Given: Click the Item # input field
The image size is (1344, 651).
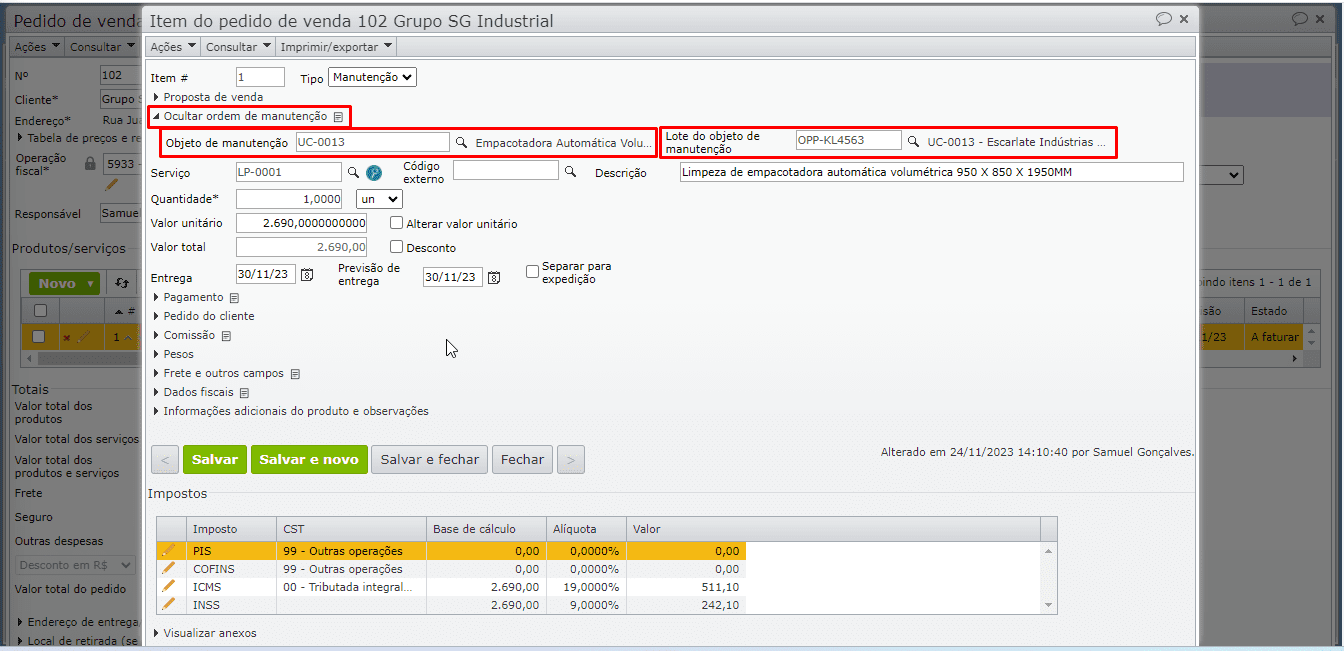Looking at the screenshot, I should tap(260, 77).
